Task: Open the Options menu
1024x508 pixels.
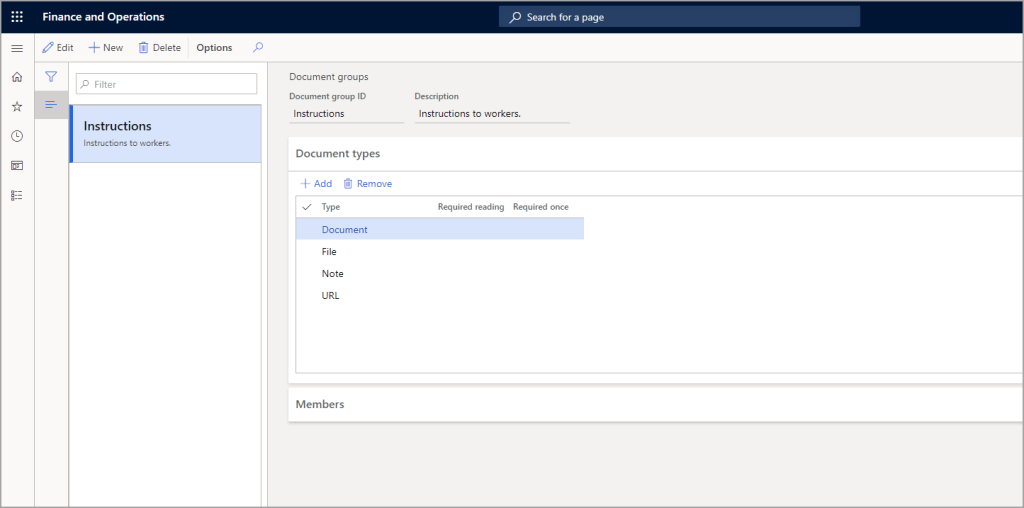Action: click(214, 47)
